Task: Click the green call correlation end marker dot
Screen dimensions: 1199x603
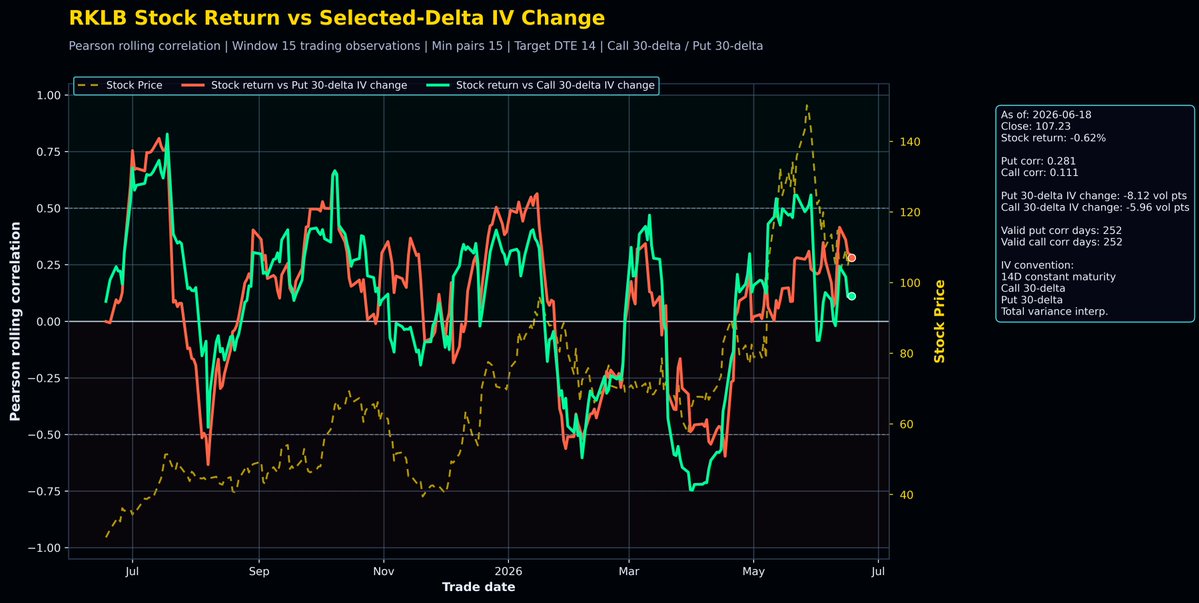Action: coord(851,296)
